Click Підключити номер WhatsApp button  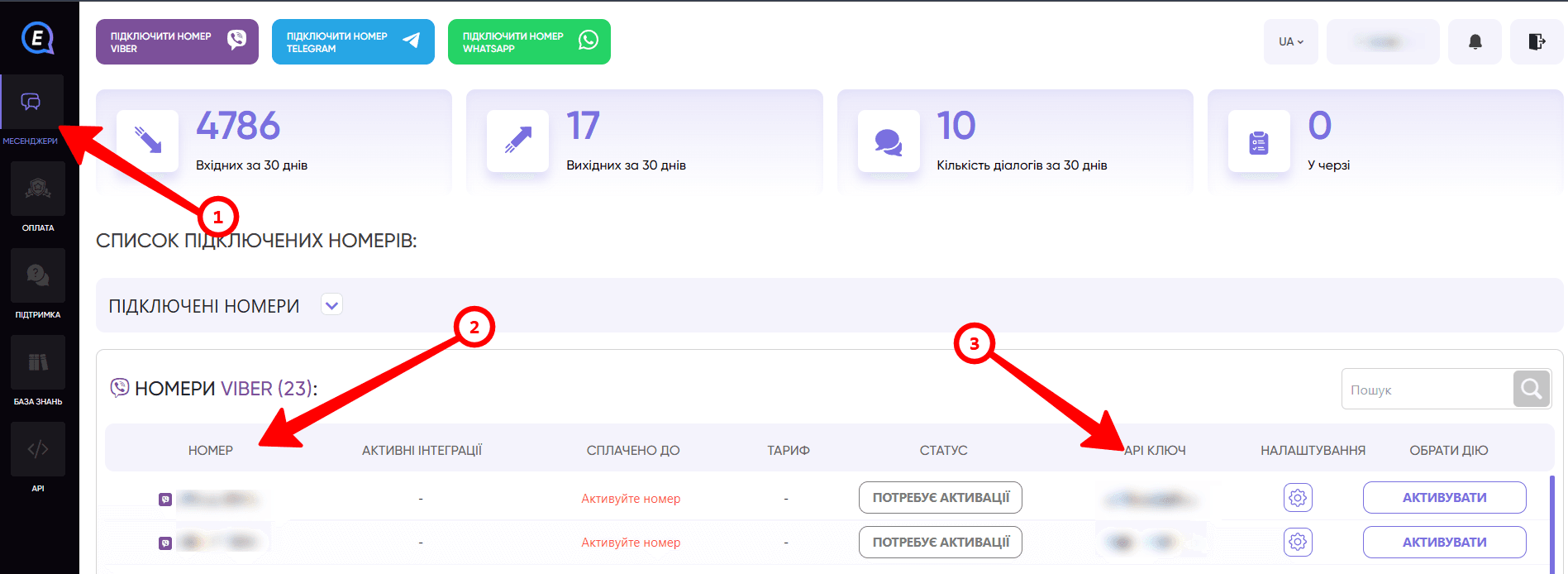[x=529, y=41]
